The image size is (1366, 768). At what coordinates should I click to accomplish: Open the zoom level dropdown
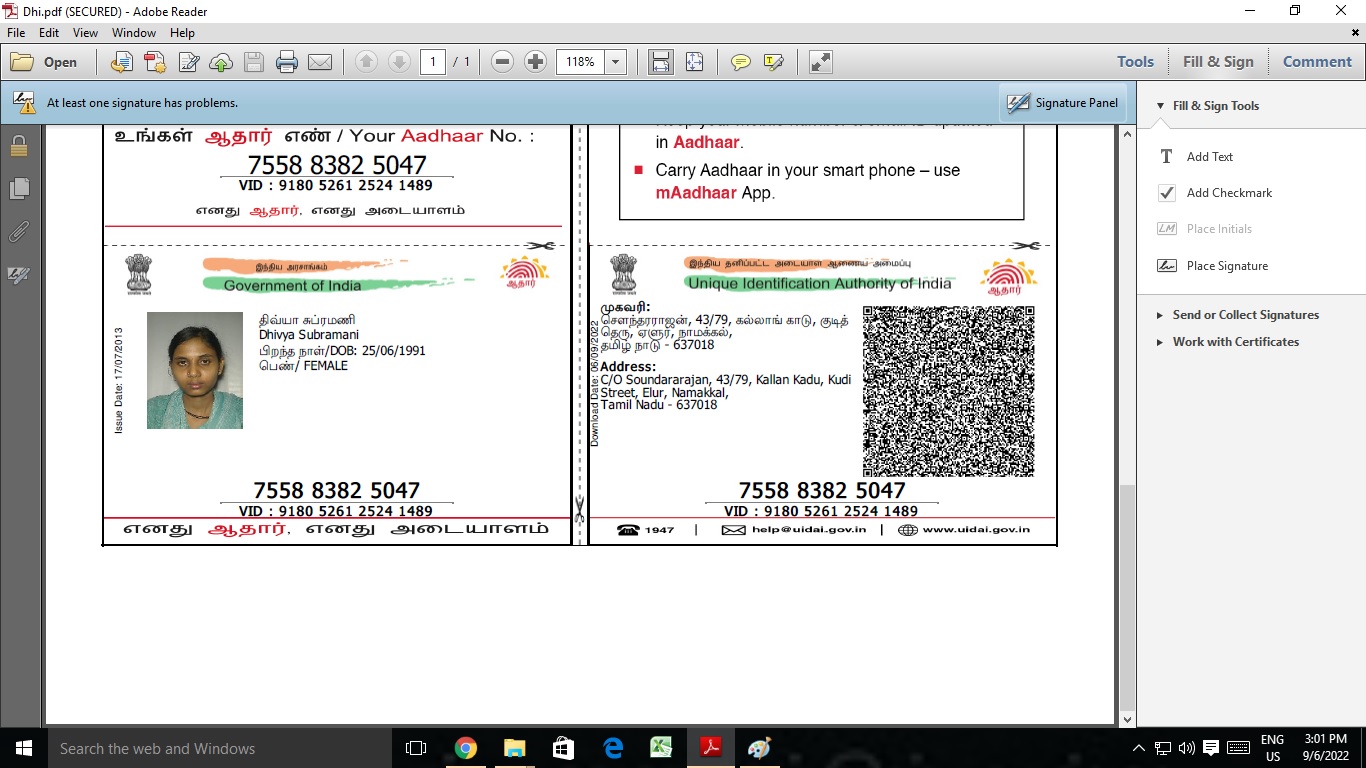click(616, 62)
